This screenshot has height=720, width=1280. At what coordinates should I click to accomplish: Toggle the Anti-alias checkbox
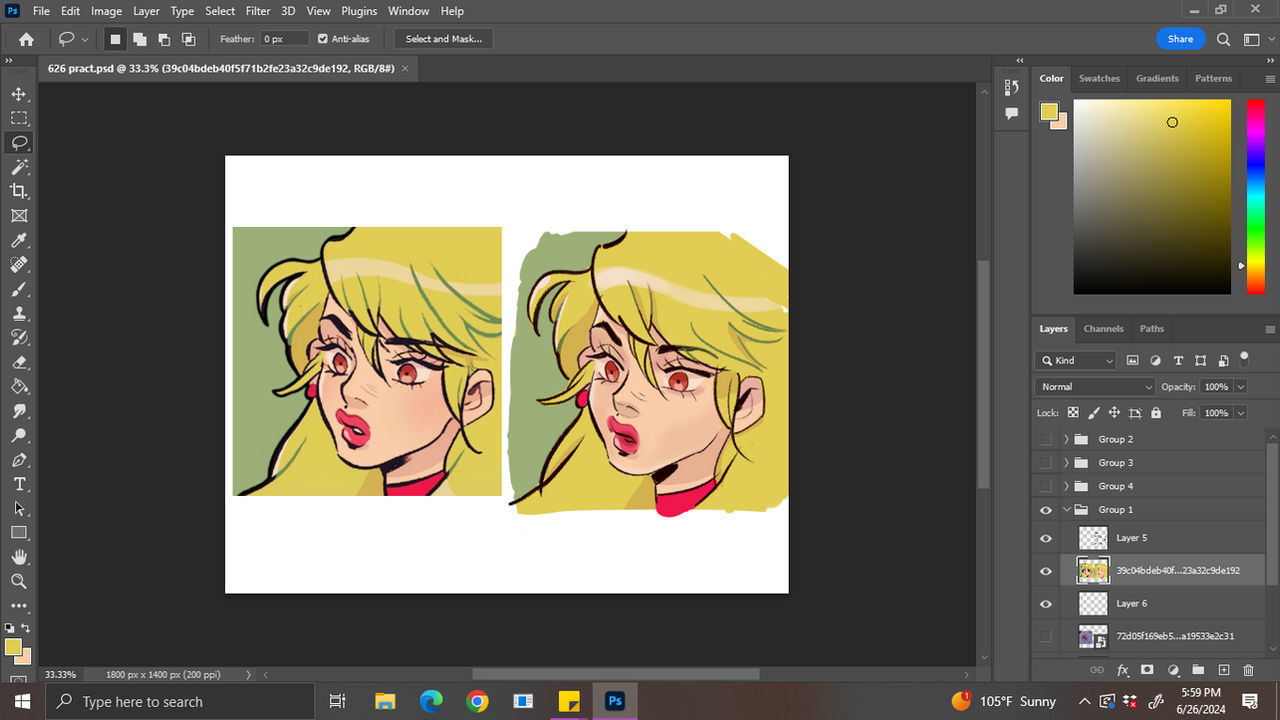(323, 39)
